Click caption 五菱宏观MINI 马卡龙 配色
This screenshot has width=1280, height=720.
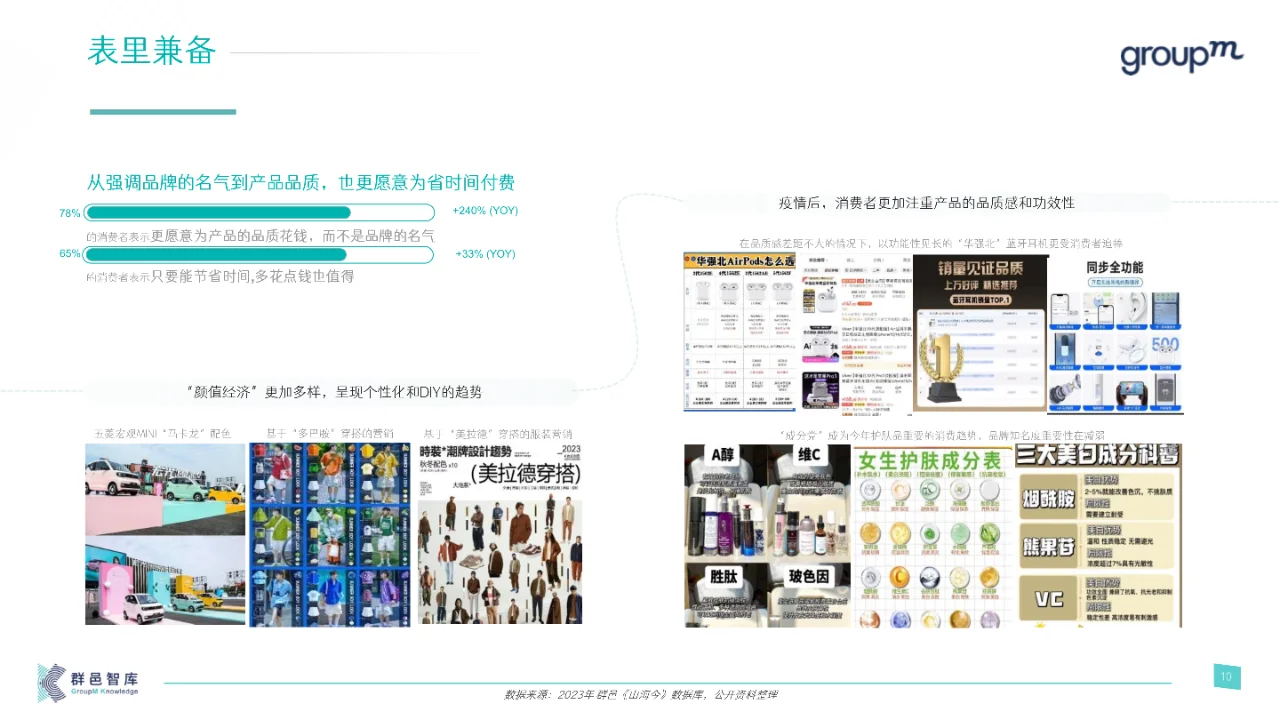(x=162, y=434)
